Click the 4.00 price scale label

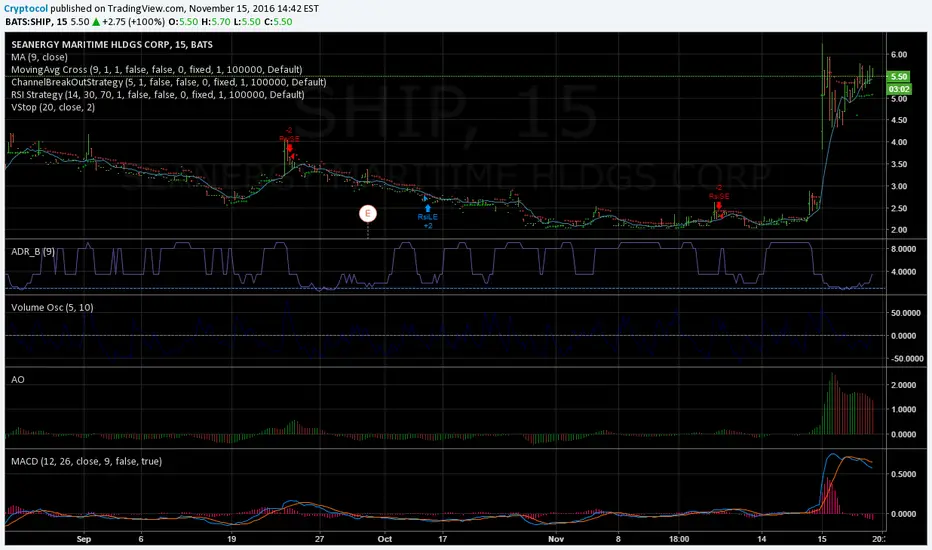899,142
